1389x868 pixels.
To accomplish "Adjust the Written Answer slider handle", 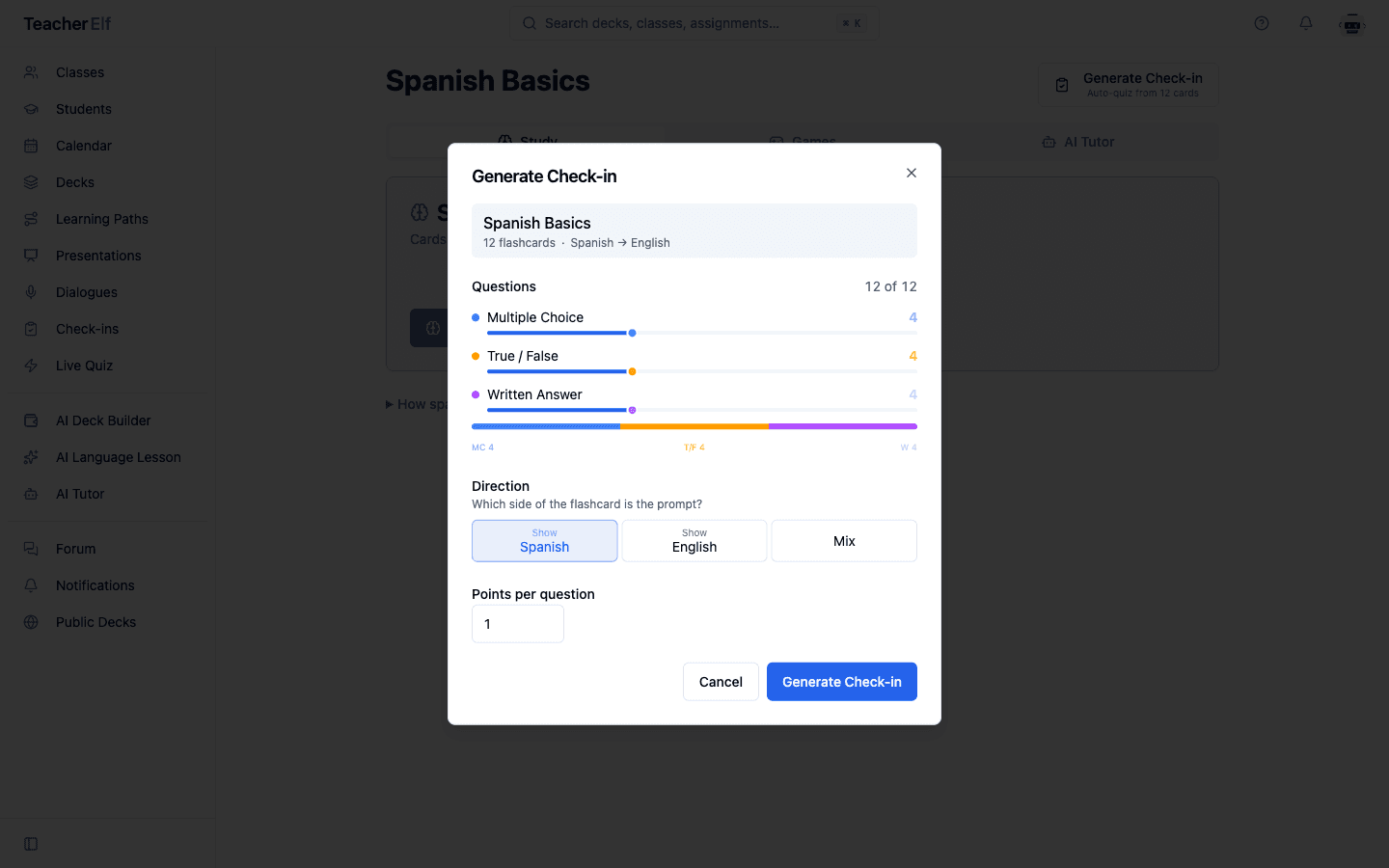I will pyautogui.click(x=632, y=410).
